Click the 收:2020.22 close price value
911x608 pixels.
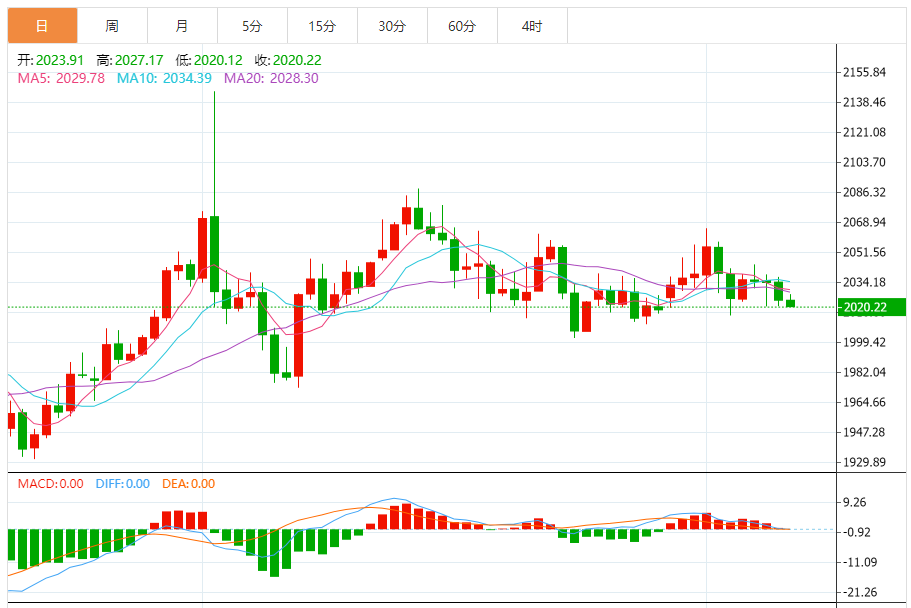pos(288,60)
